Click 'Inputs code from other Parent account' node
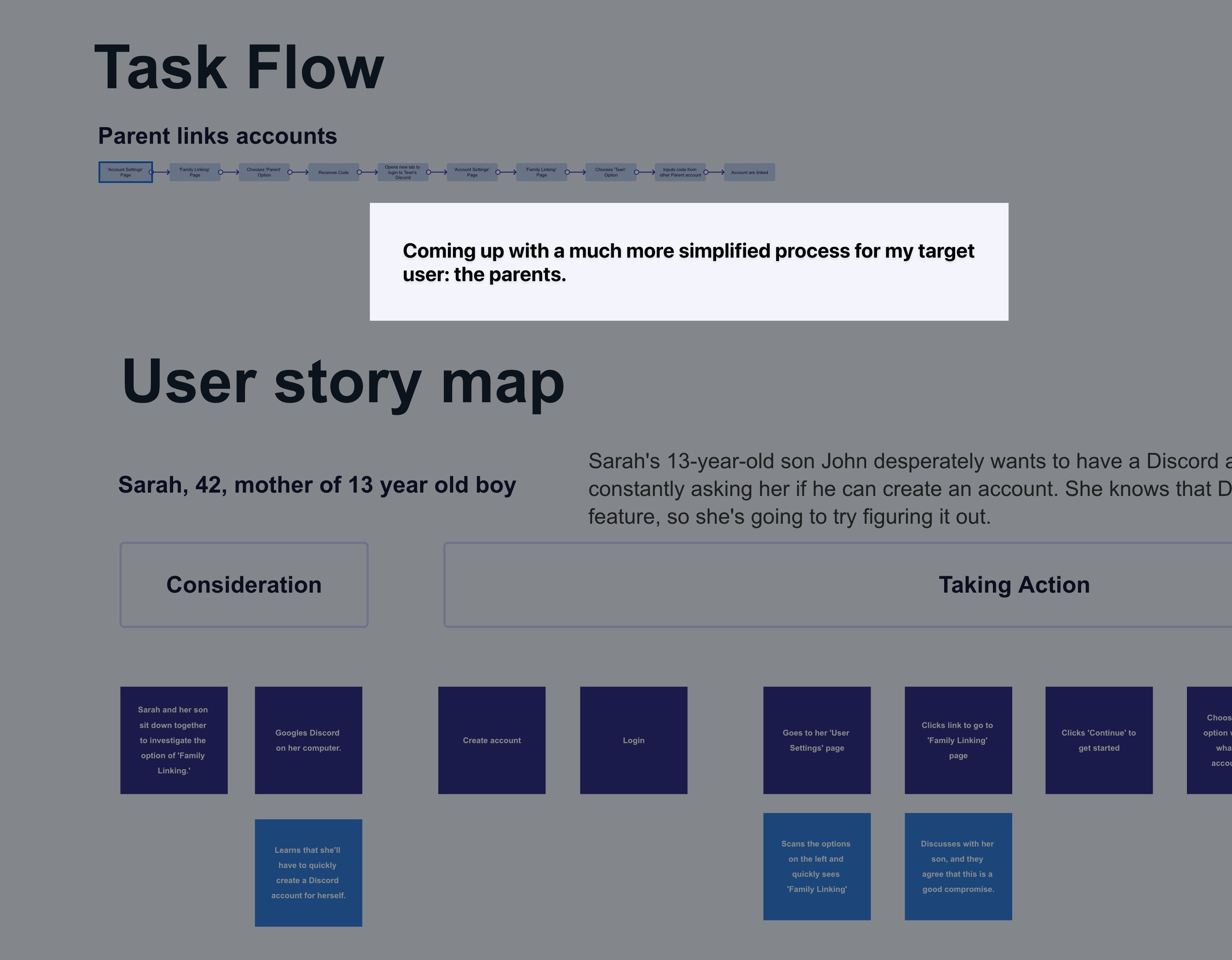This screenshot has width=1232, height=960. click(680, 172)
